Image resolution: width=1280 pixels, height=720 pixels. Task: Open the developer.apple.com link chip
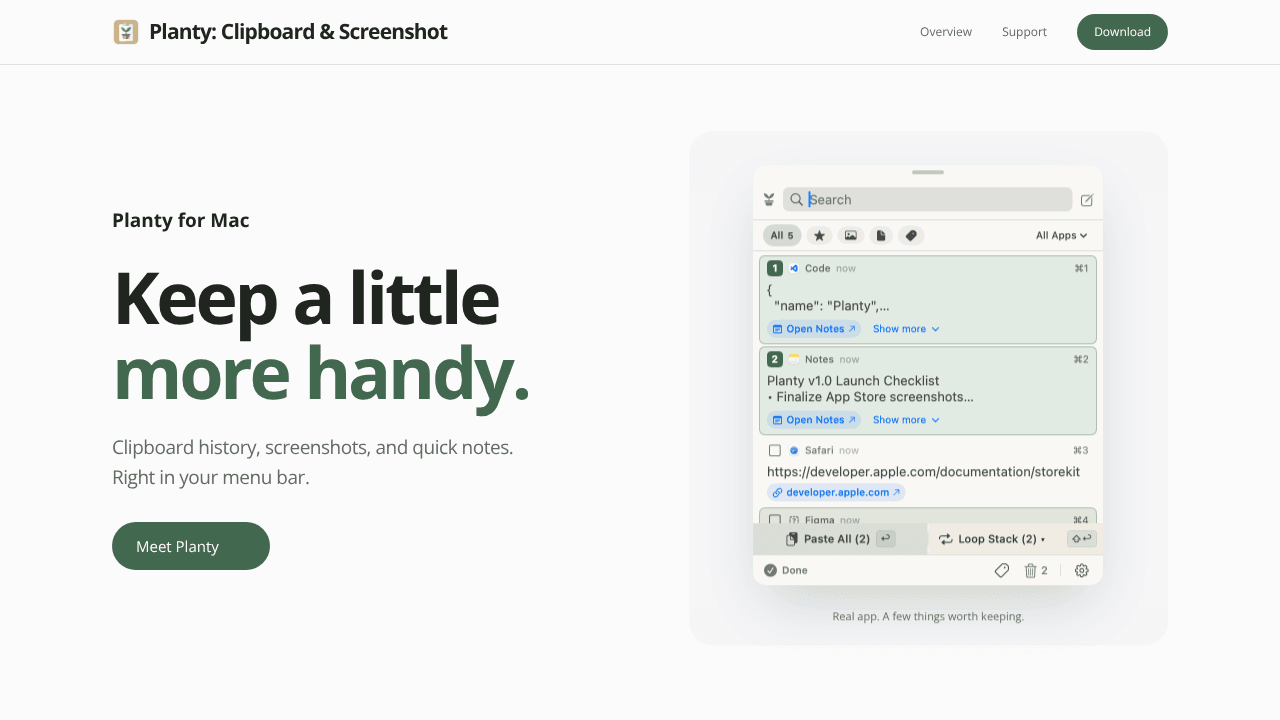(x=836, y=492)
